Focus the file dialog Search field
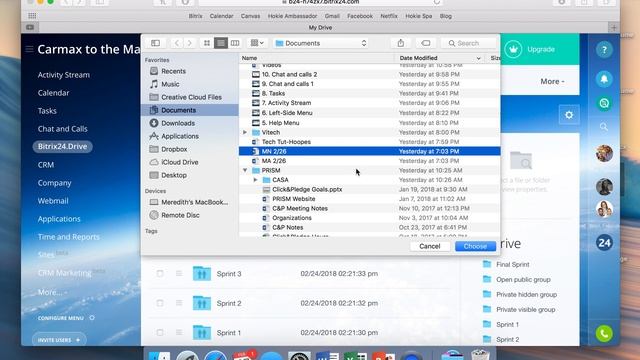640x360 pixels. [x=469, y=43]
